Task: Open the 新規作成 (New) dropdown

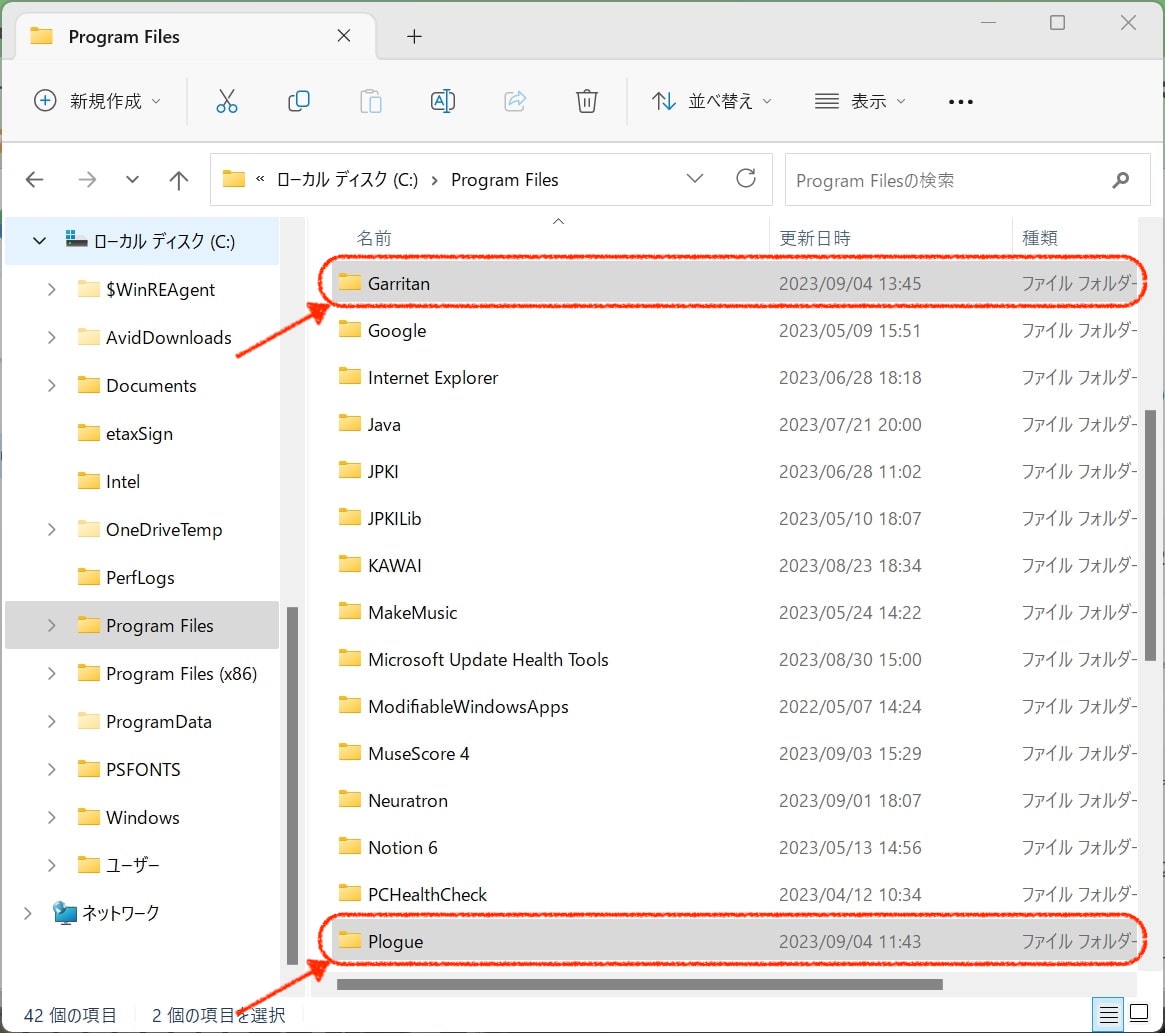Action: pyautogui.click(x=97, y=101)
